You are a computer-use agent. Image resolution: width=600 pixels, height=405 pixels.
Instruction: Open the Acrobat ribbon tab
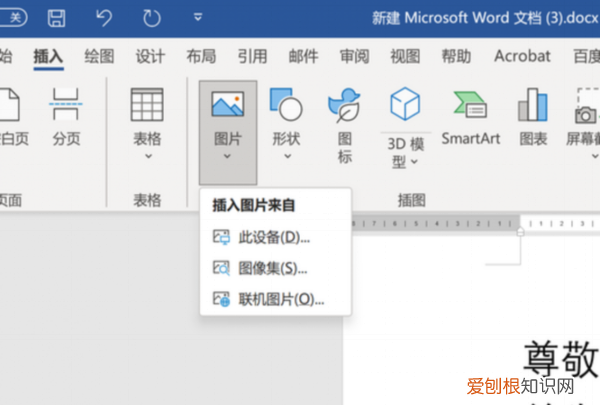click(x=522, y=56)
